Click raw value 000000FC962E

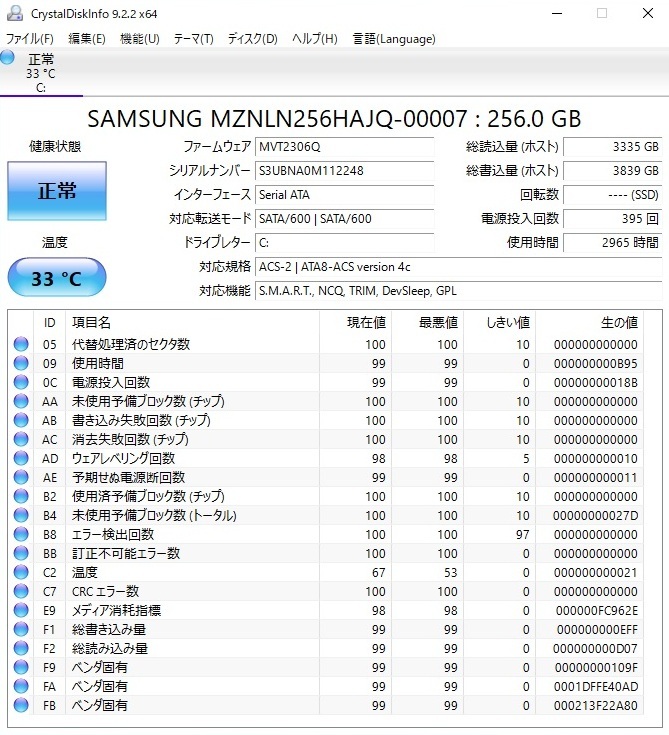pos(597,610)
